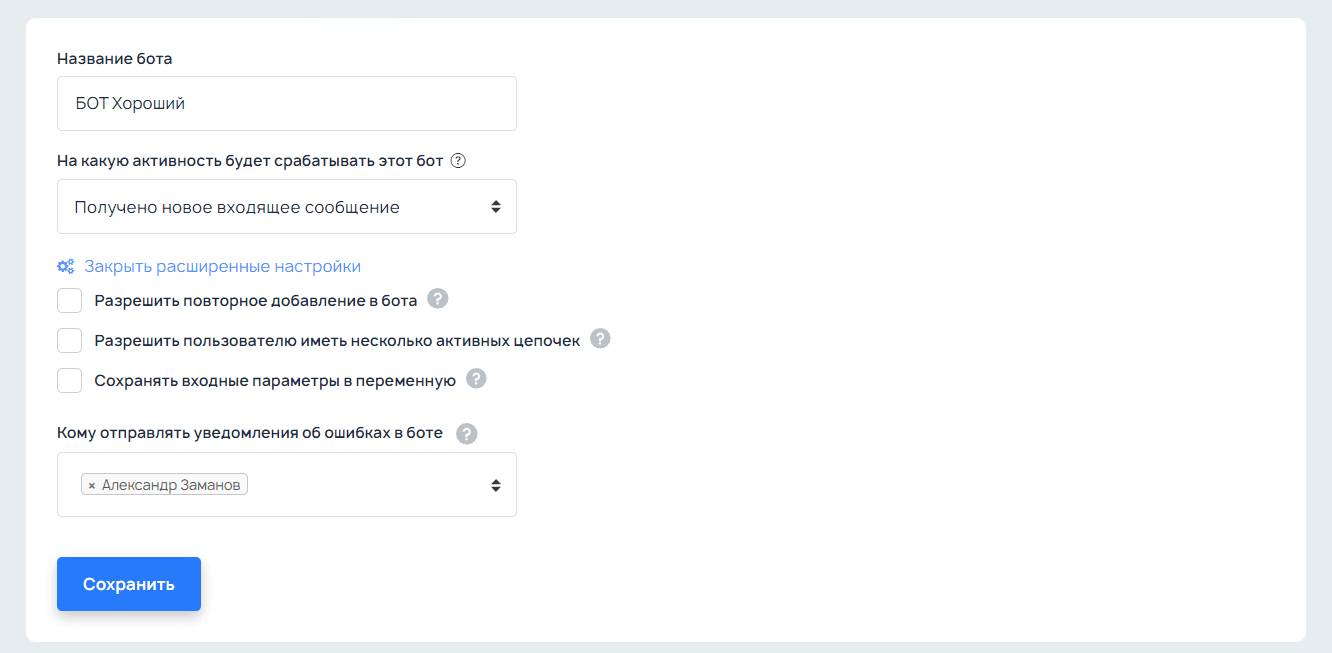Expand the error notification recipients arrows
Image resolution: width=1332 pixels, height=653 pixels.
495,485
